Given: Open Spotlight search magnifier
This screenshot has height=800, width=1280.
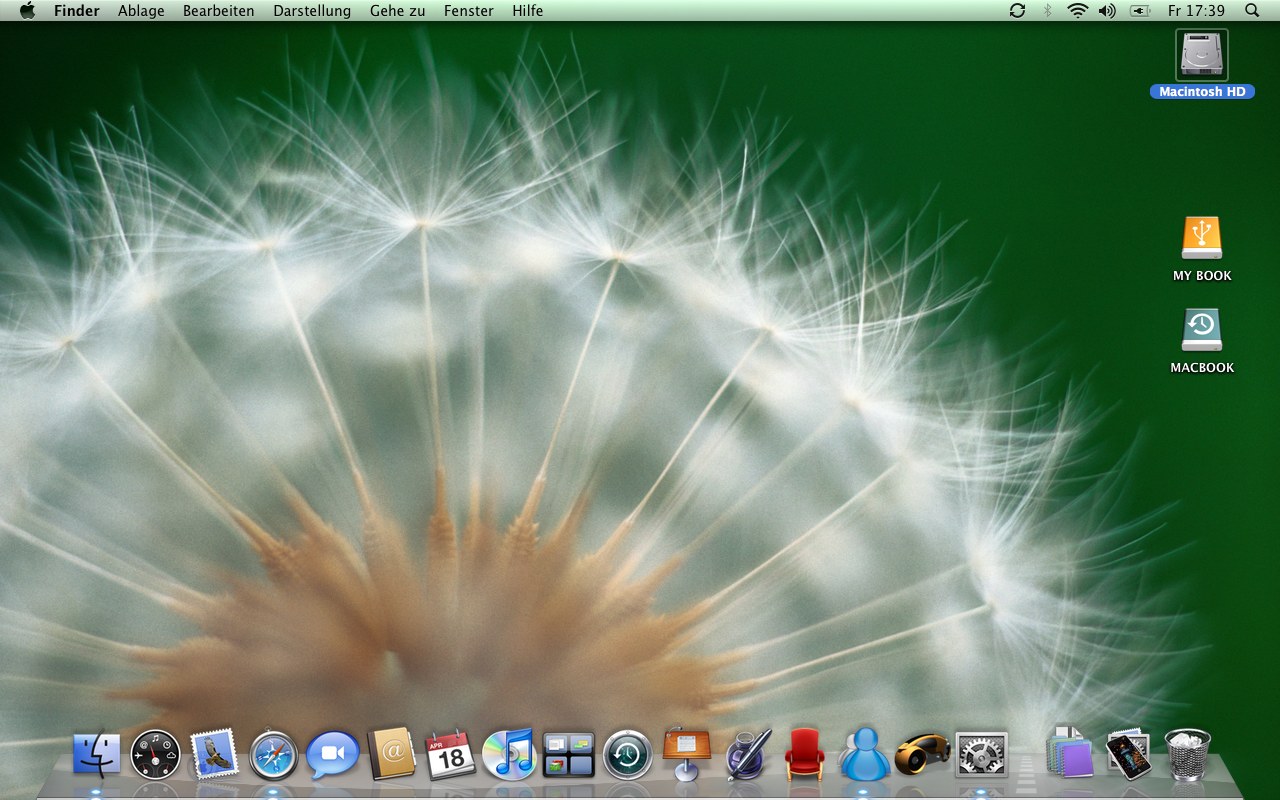Looking at the screenshot, I should click(x=1252, y=11).
